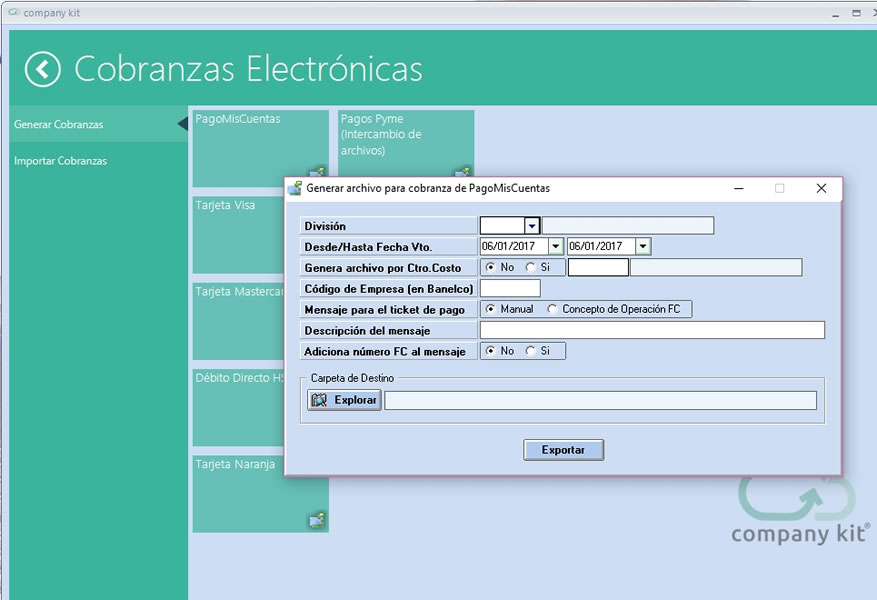The width and height of the screenshot is (877, 600).
Task: Open the Tarjeta Mastercard tile
Action: coord(239,321)
